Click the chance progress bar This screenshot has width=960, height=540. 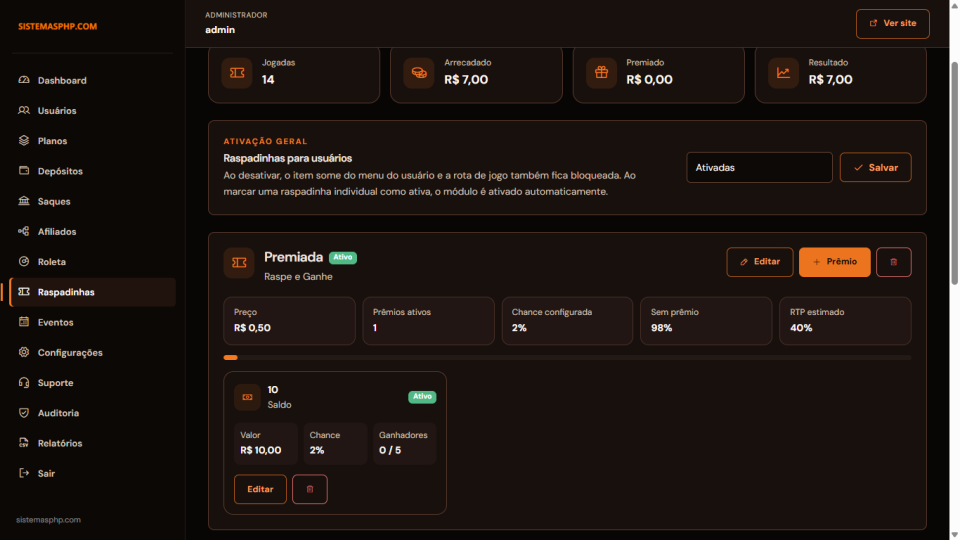coord(567,358)
